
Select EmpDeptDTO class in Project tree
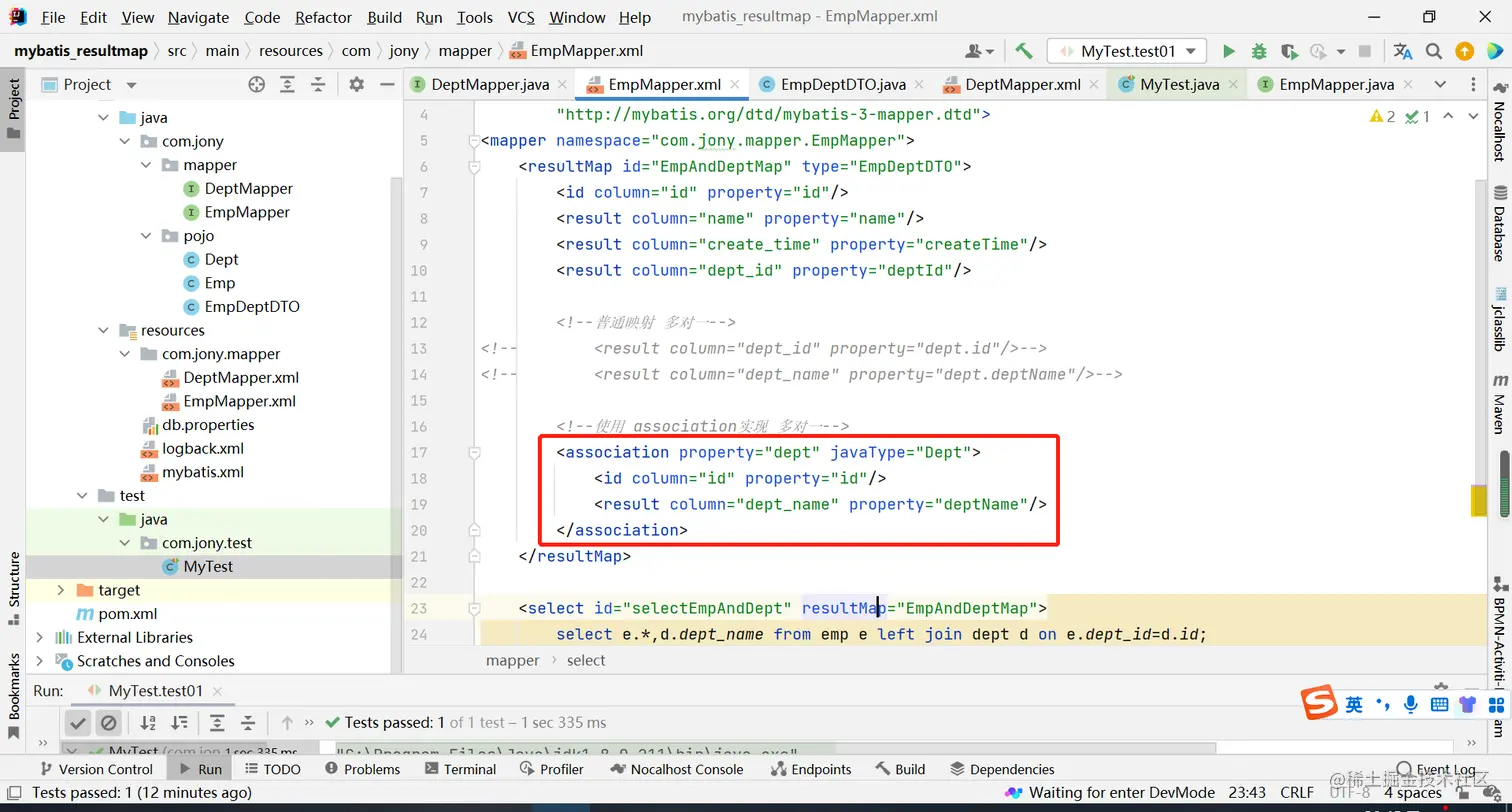(x=252, y=307)
